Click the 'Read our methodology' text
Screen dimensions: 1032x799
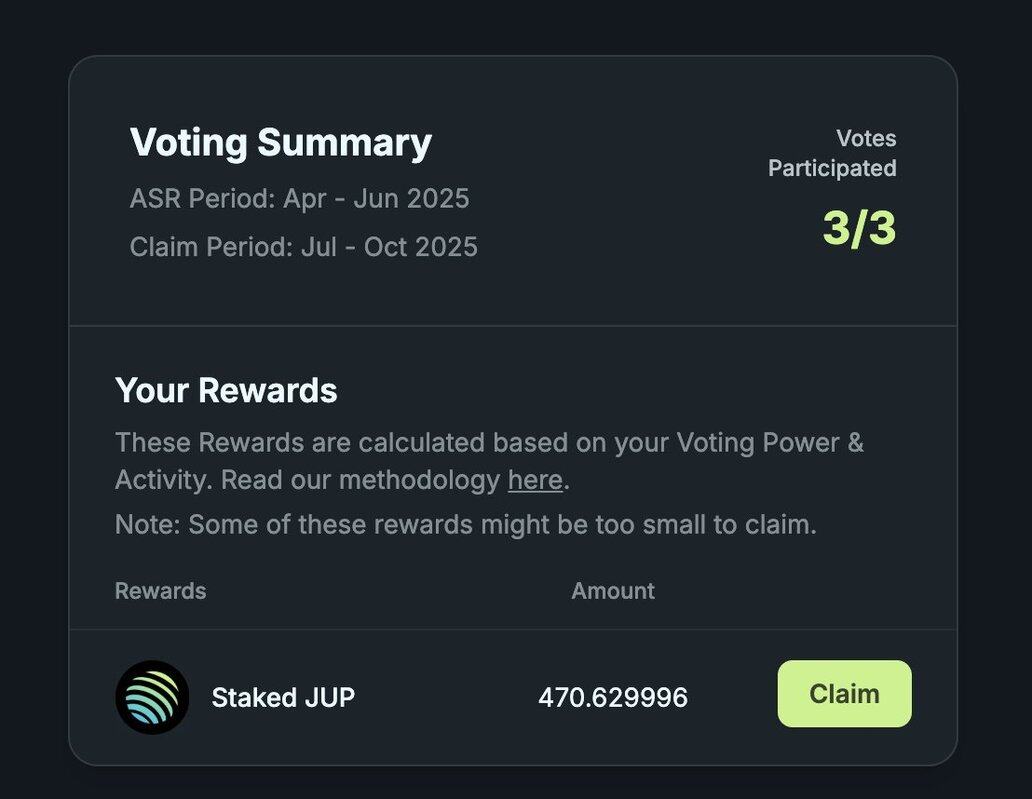360,480
